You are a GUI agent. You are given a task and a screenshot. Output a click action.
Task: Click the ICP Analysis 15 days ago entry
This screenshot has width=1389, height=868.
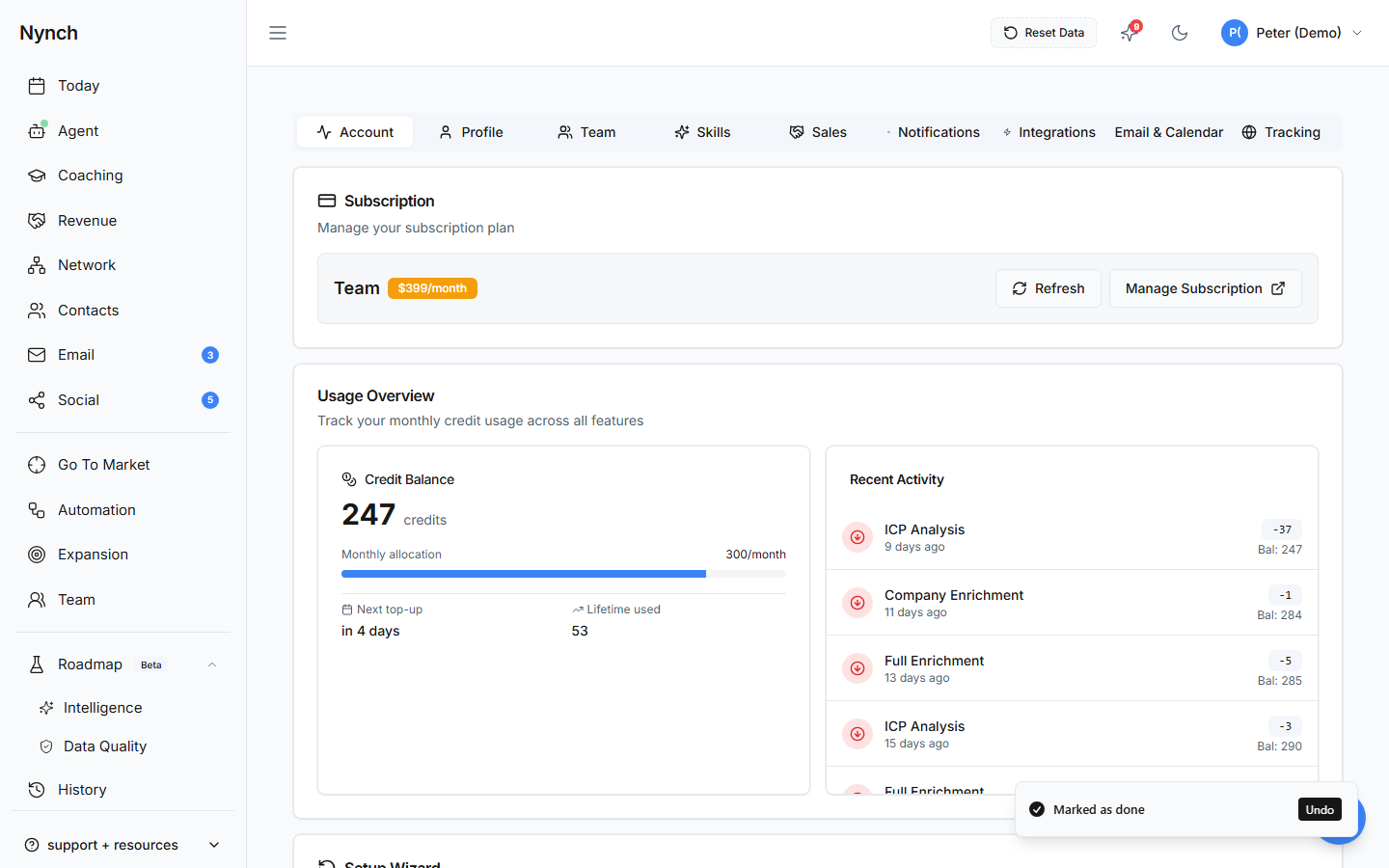tap(1072, 734)
